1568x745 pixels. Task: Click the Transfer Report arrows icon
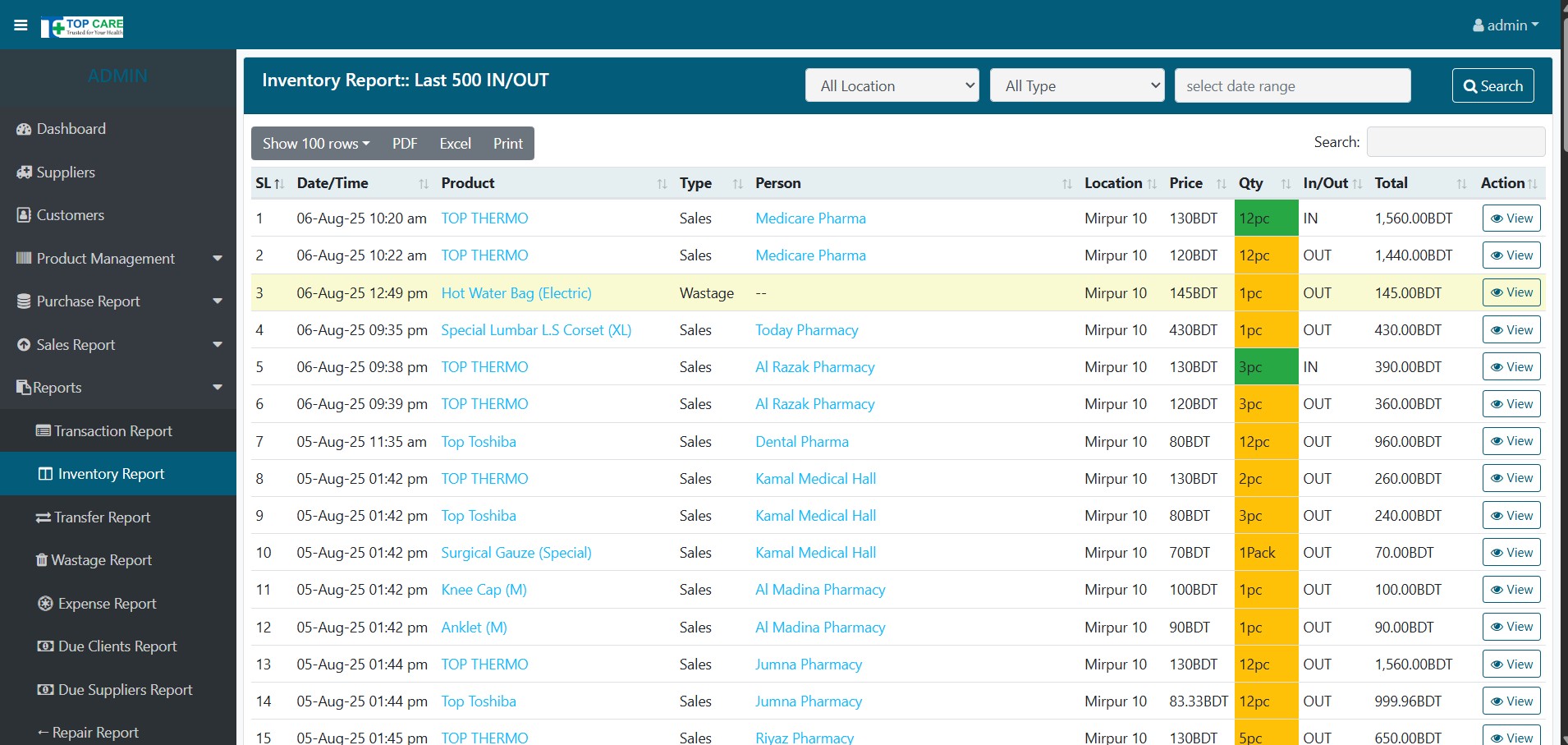tap(43, 517)
